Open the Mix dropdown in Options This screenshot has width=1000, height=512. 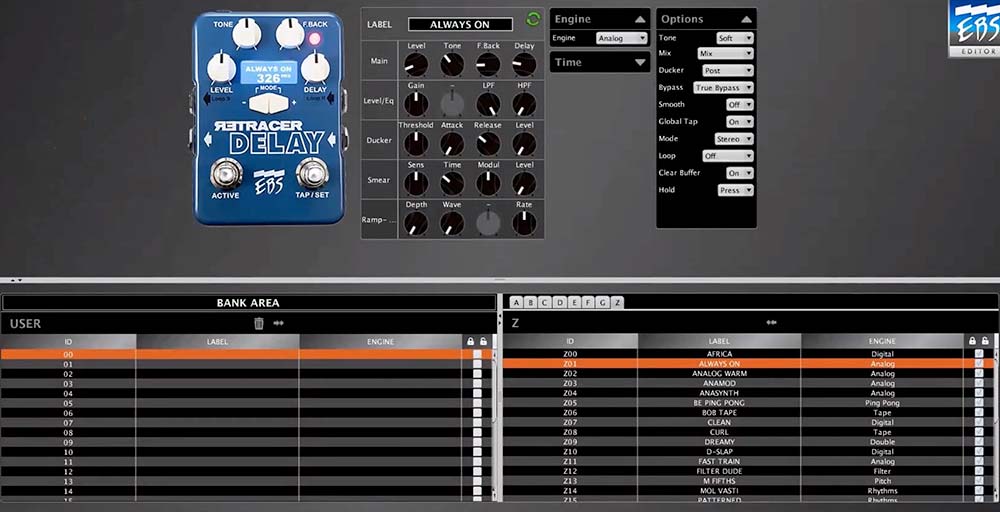(725, 54)
